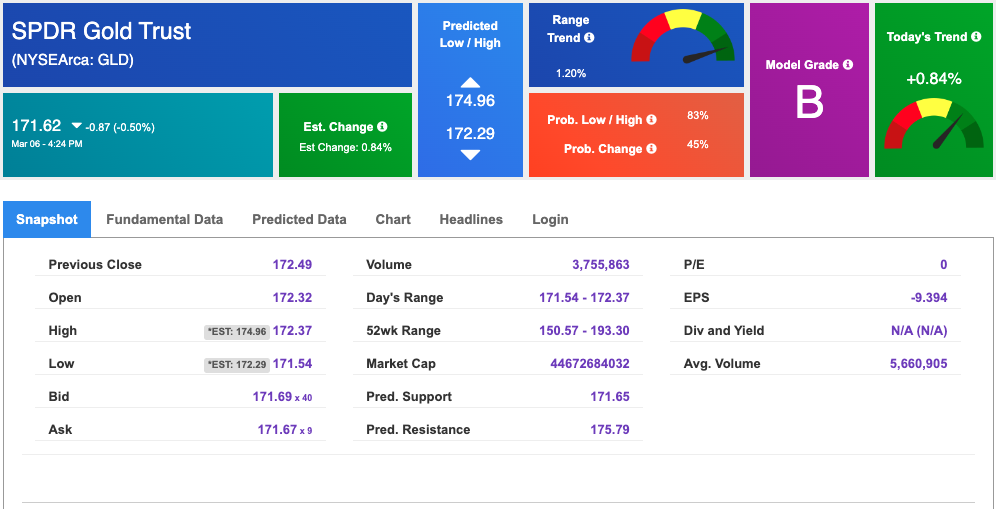Screen dimensions: 999x509
Task: Click the Predicted Low / High heading
Action: tap(470, 34)
